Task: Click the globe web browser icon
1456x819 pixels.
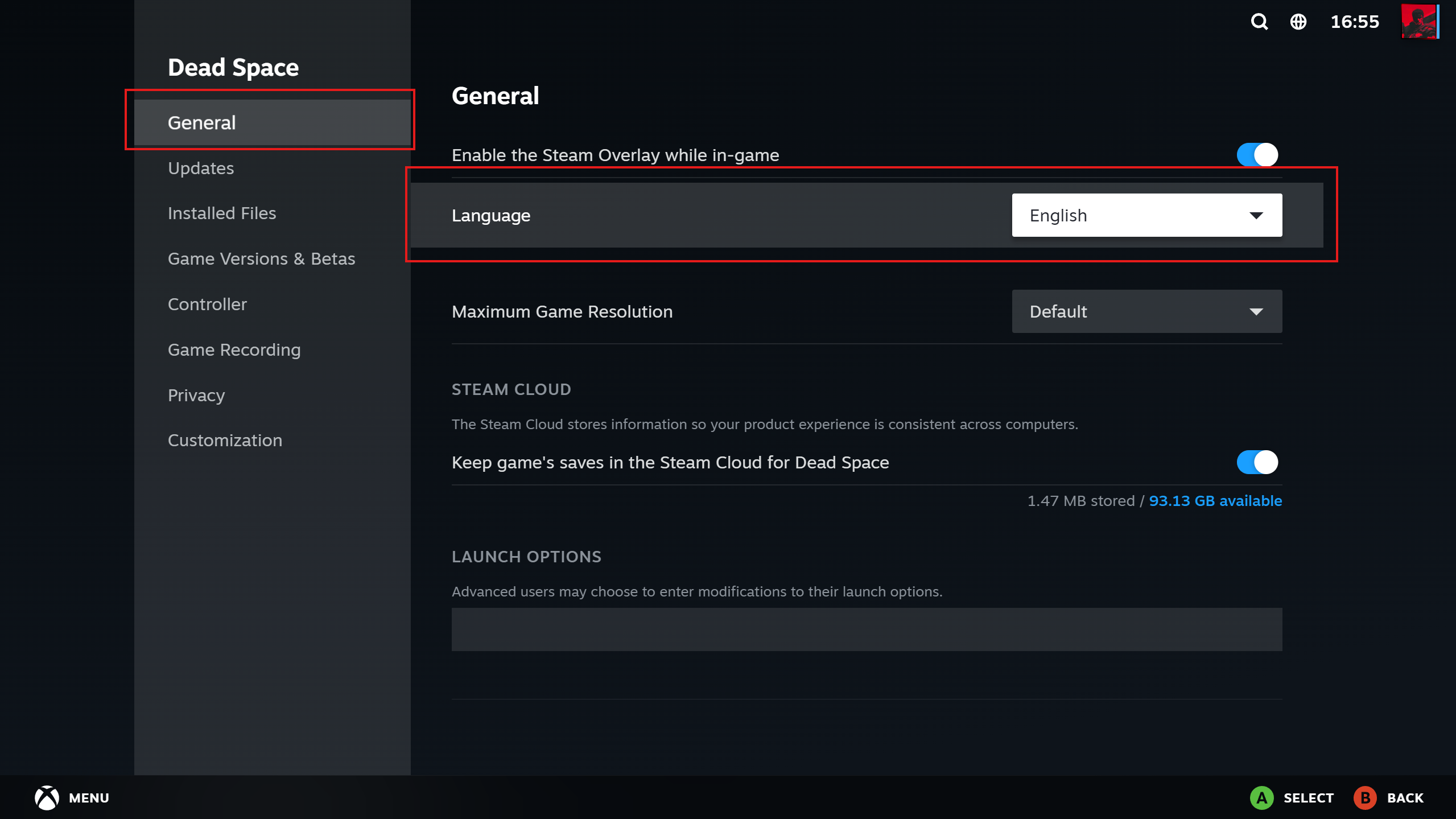Action: coord(1298,22)
